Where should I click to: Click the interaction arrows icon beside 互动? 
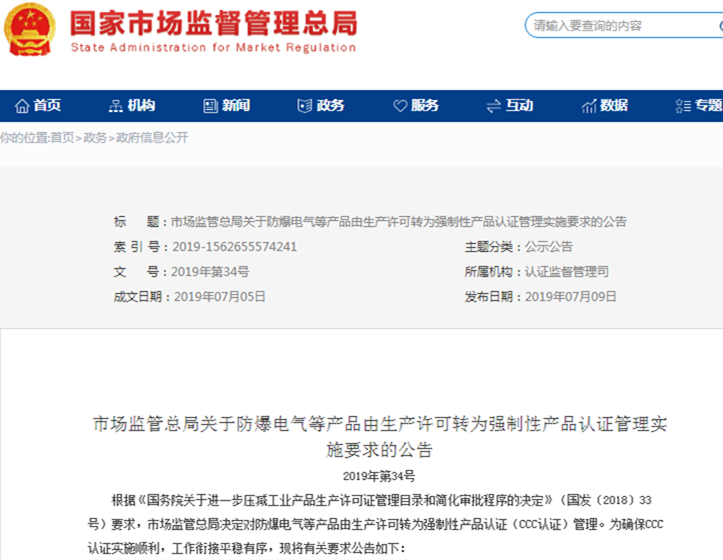[492, 106]
